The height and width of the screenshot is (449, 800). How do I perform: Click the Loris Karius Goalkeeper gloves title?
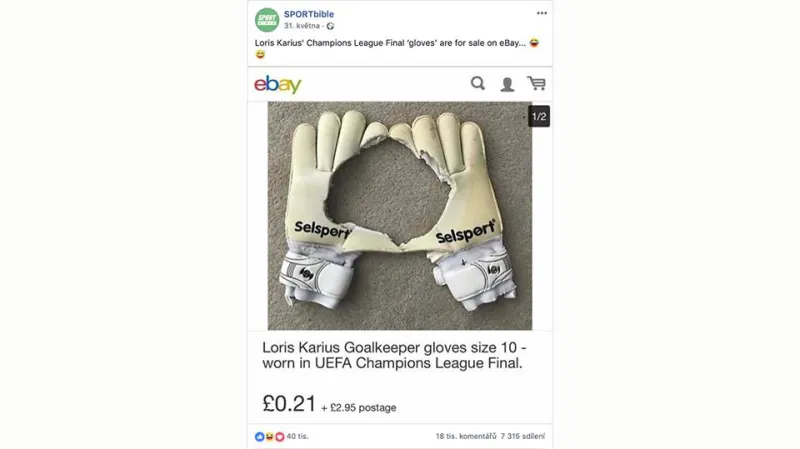[x=394, y=355]
